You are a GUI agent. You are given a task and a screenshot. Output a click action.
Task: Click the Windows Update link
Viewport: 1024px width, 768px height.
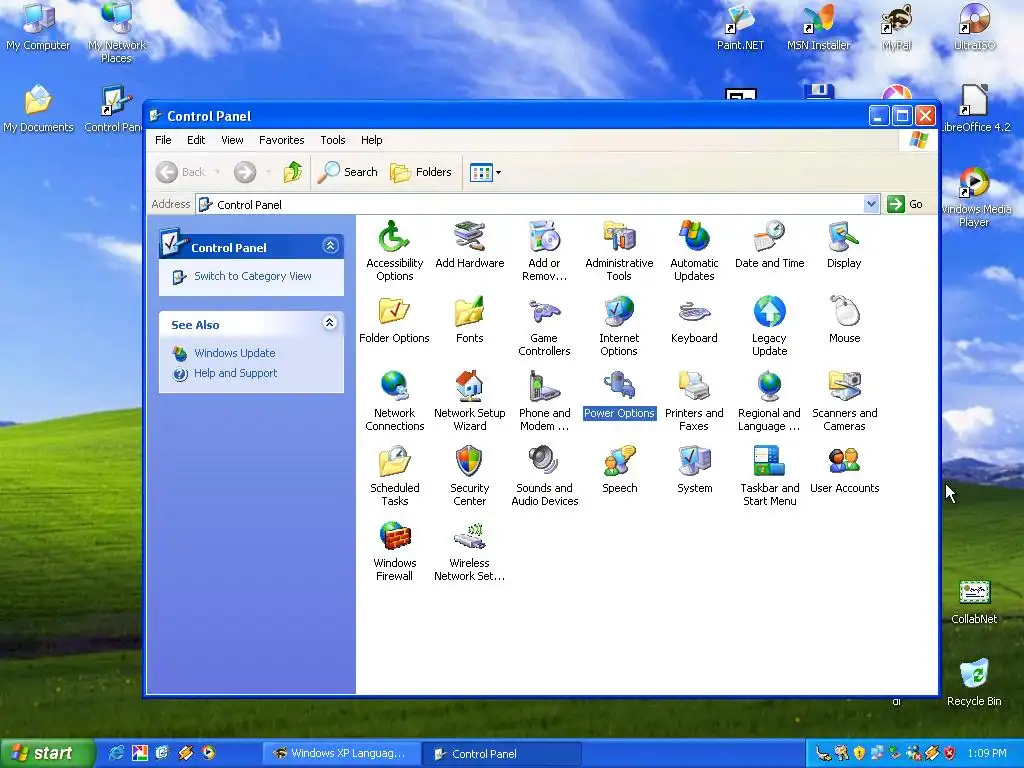coord(234,353)
